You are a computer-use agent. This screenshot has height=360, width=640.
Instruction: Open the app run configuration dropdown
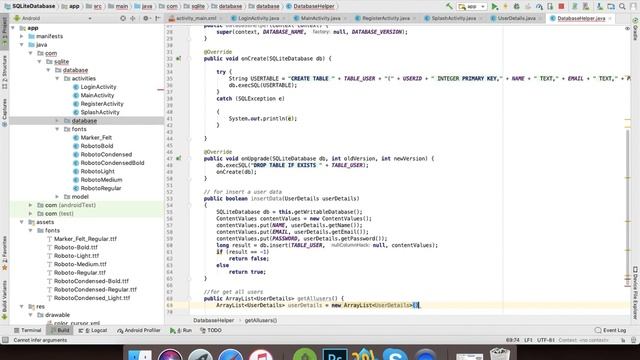pos(472,6)
